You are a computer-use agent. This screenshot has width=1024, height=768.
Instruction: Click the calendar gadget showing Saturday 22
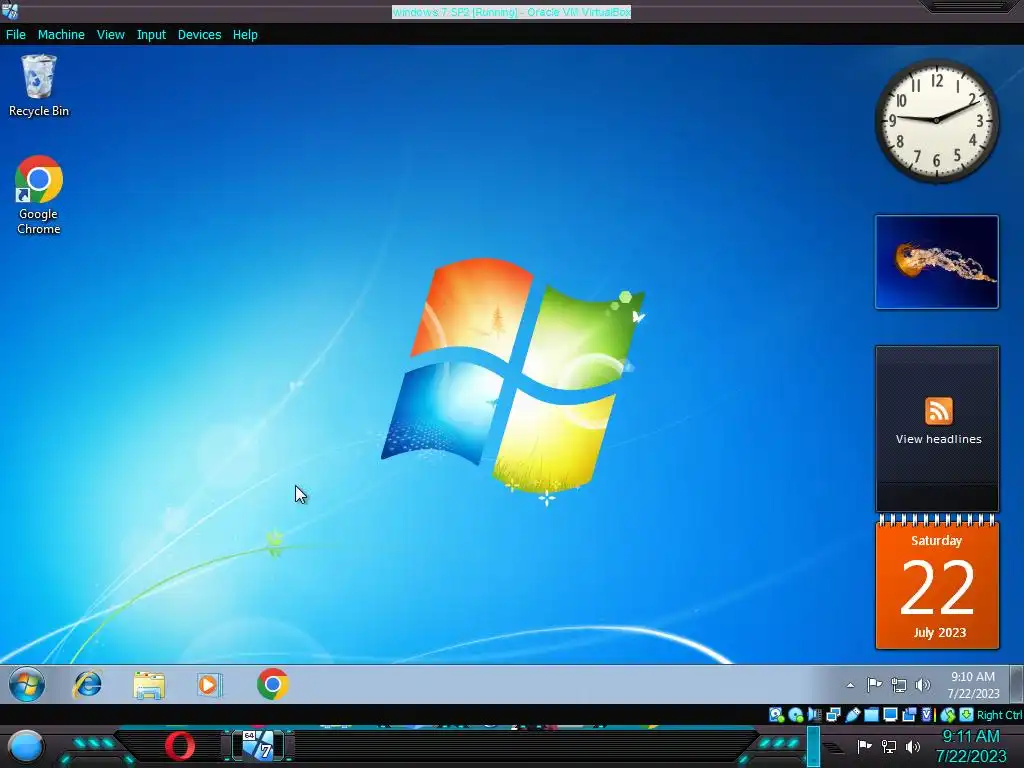point(937,582)
